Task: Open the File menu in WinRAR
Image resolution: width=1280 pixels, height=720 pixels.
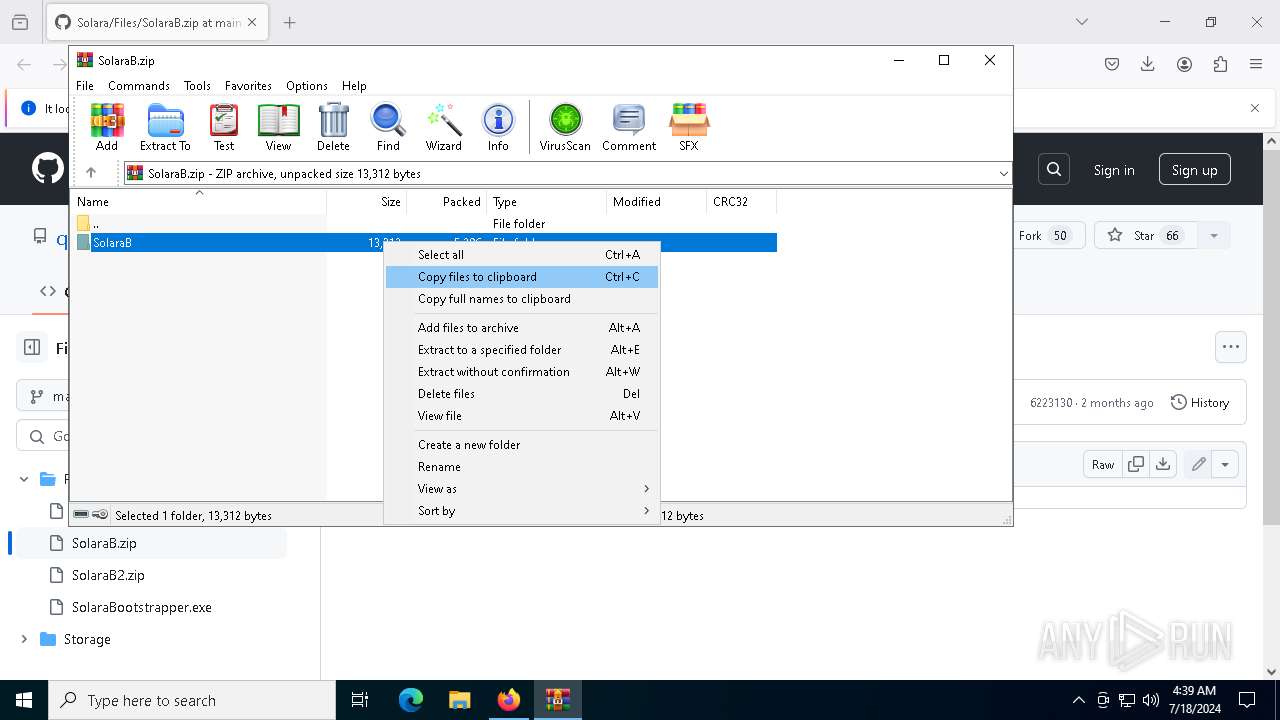Action: tap(85, 86)
